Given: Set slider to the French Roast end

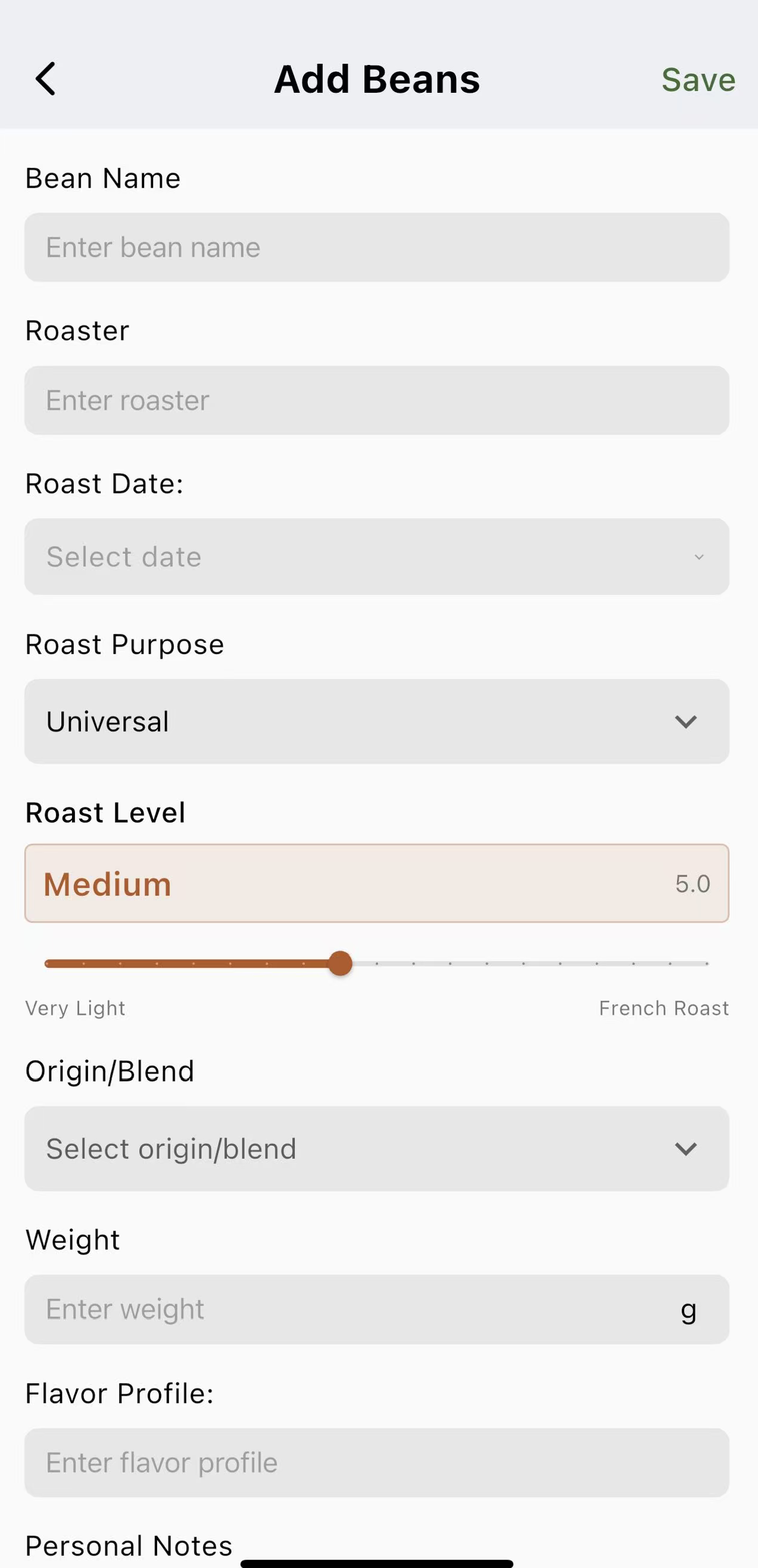Looking at the screenshot, I should tap(706, 964).
